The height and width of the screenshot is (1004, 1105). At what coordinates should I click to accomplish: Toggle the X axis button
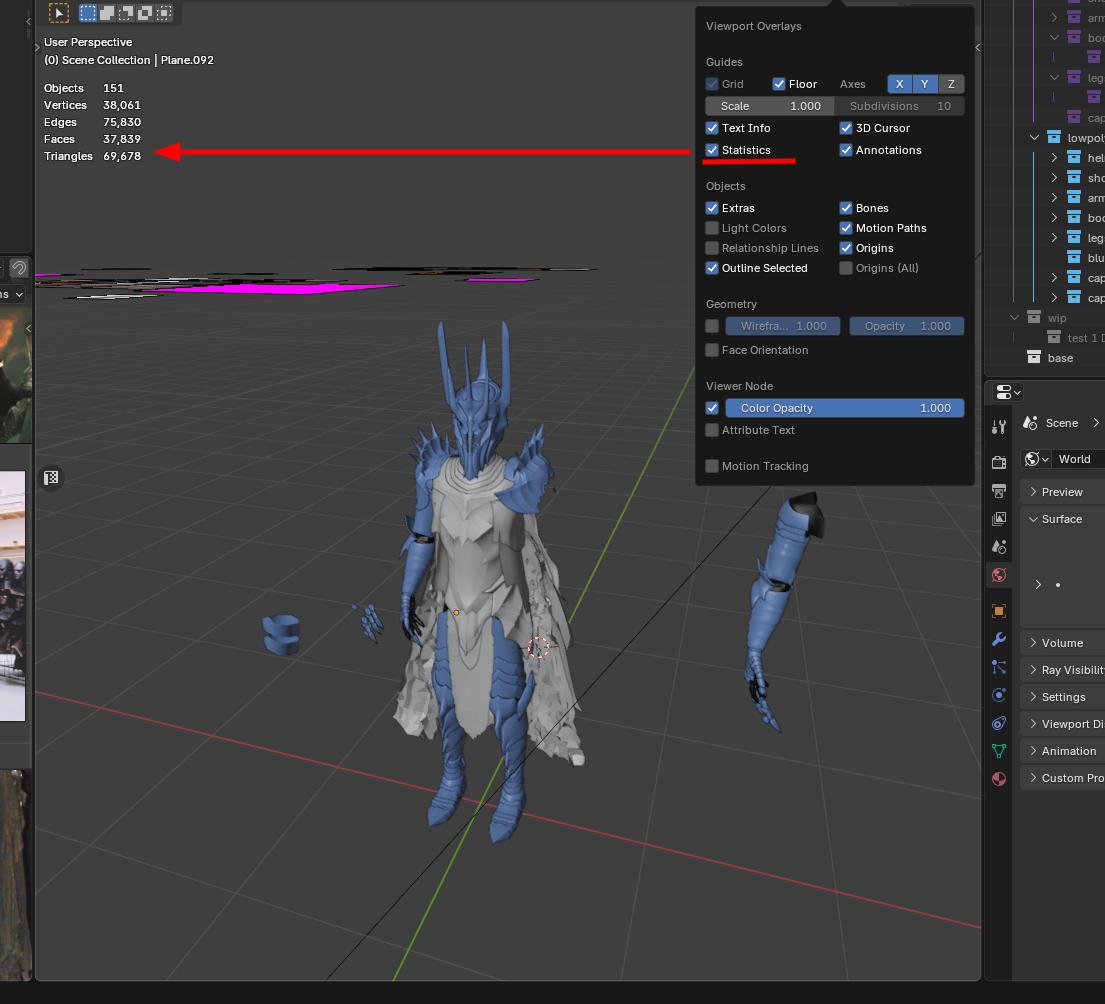[899, 84]
